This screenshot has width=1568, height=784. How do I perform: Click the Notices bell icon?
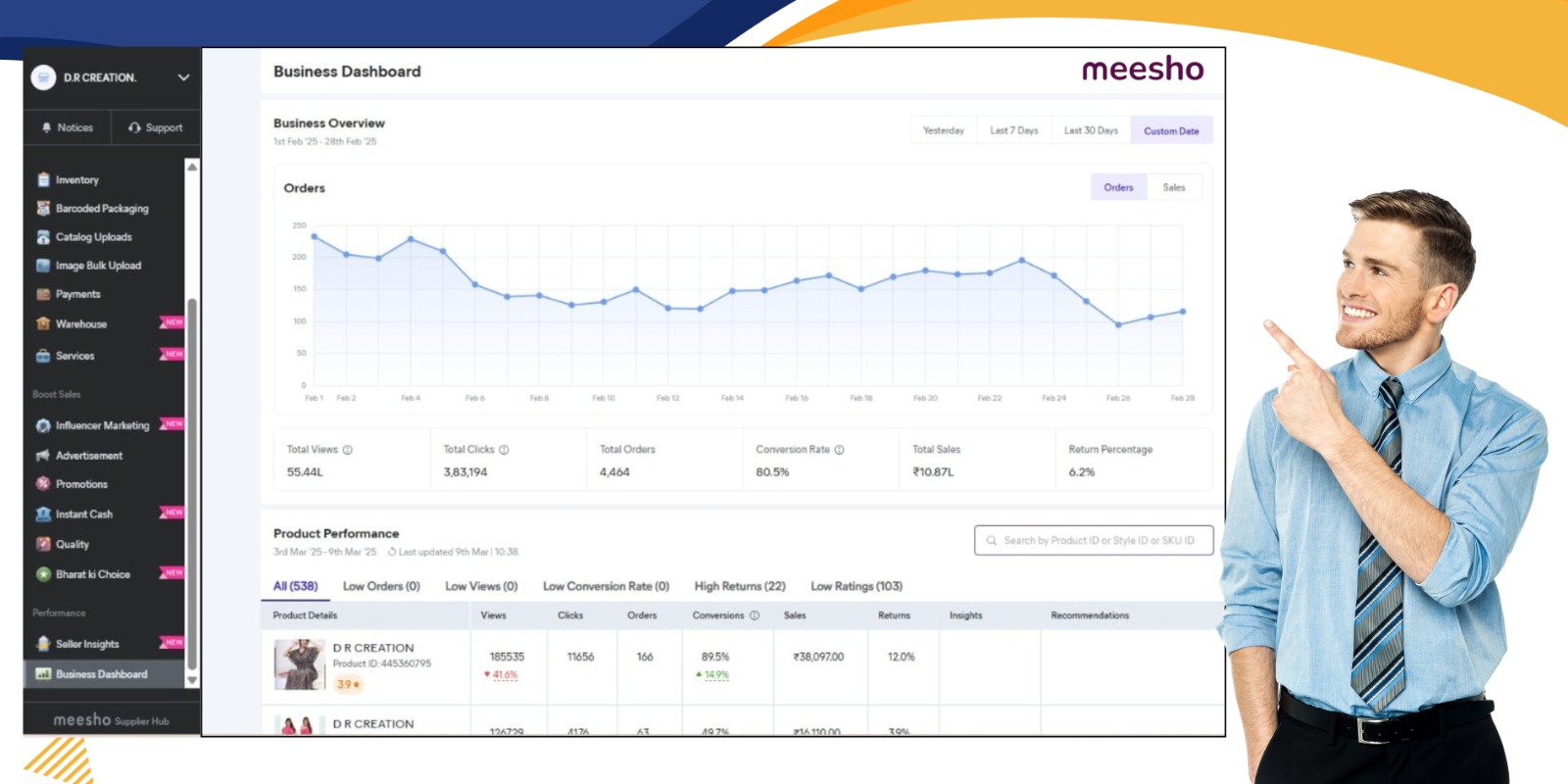[46, 127]
